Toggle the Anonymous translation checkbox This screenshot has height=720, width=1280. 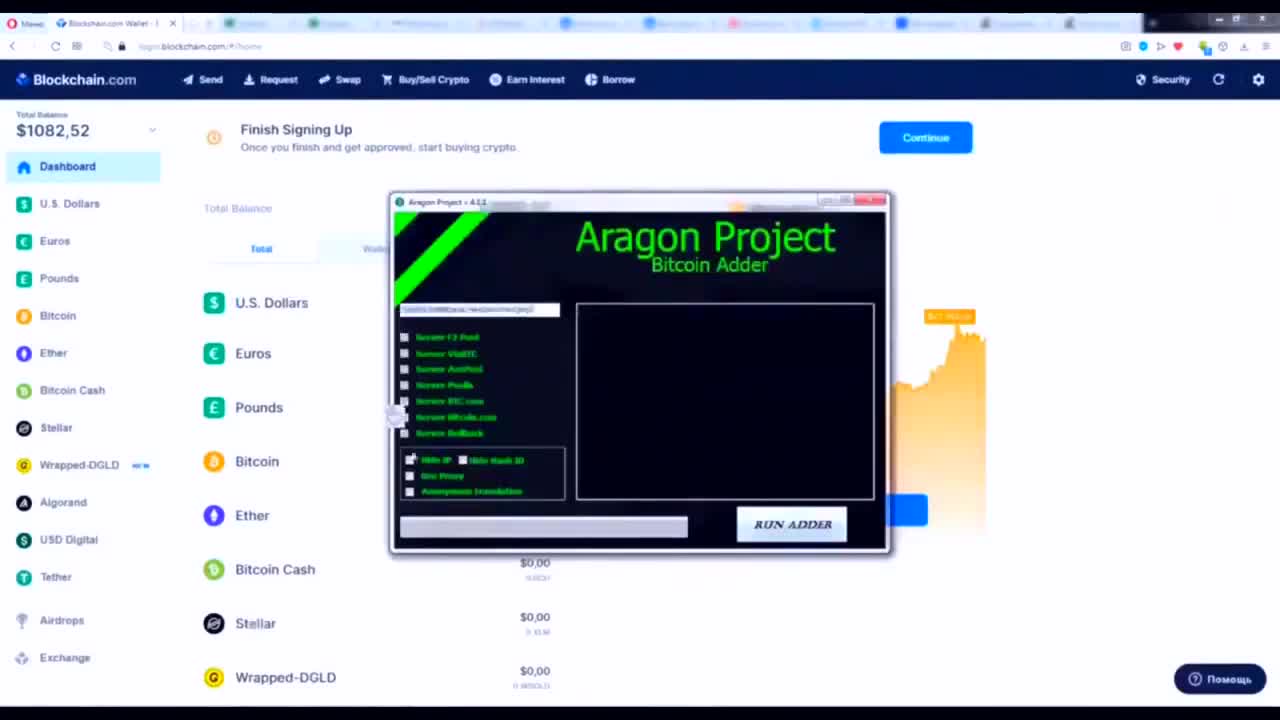pyautogui.click(x=410, y=492)
